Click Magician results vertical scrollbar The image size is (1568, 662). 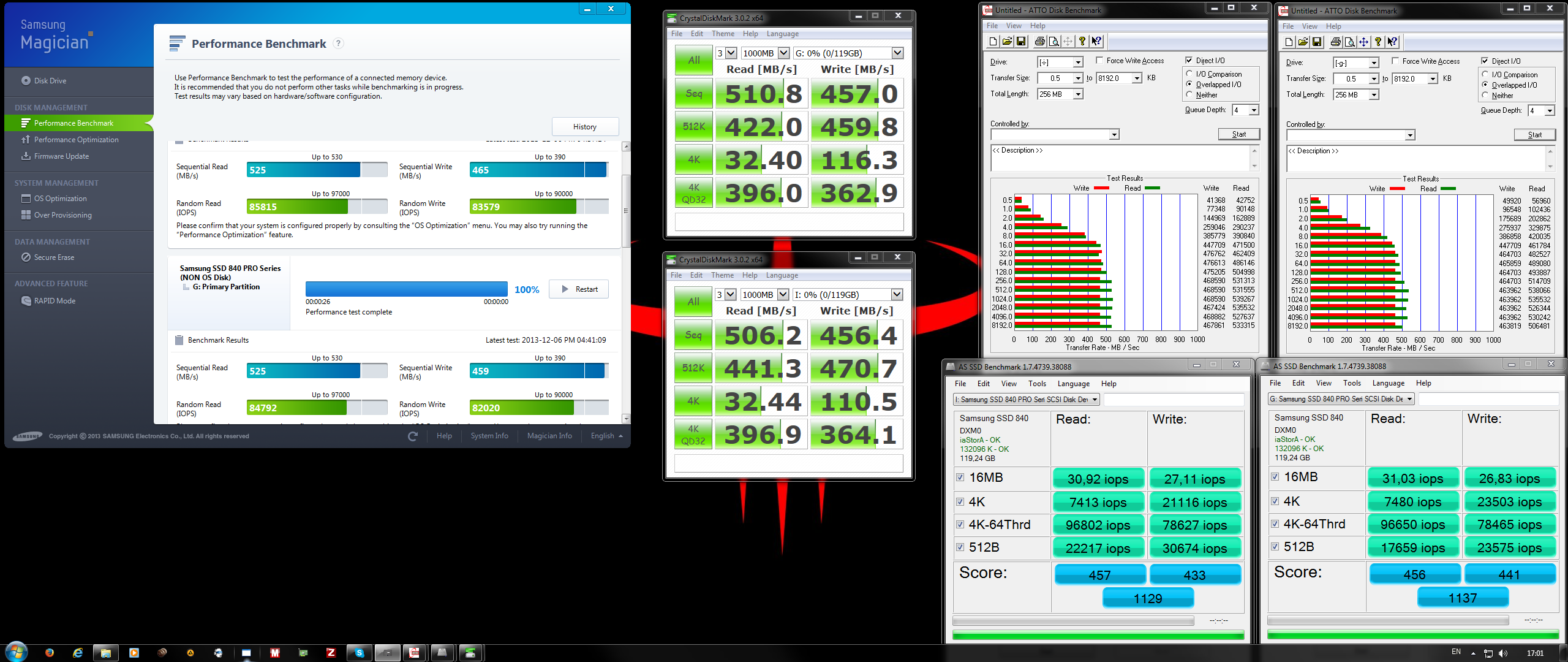(x=626, y=283)
